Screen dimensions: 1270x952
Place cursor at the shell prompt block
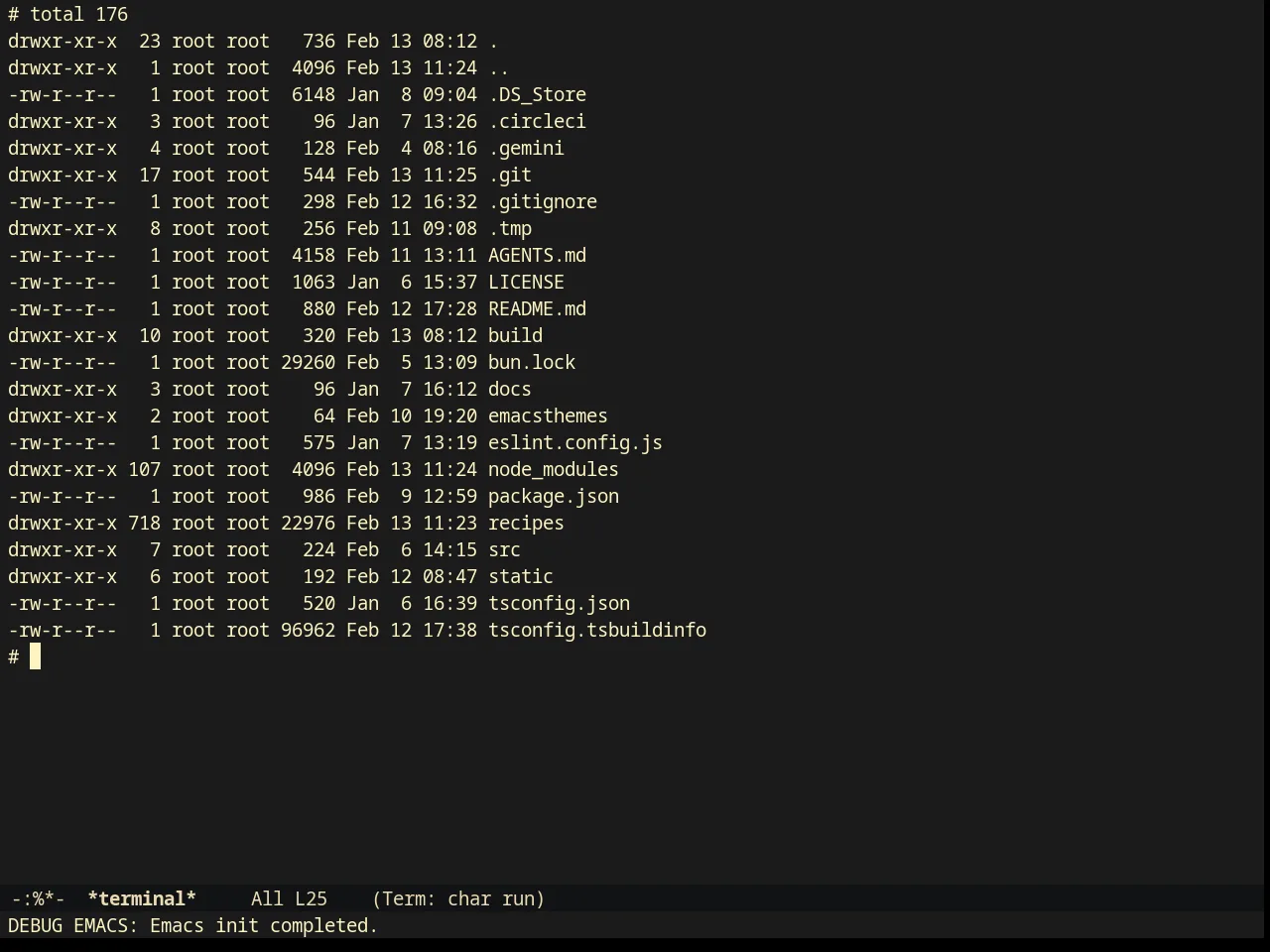(x=35, y=656)
